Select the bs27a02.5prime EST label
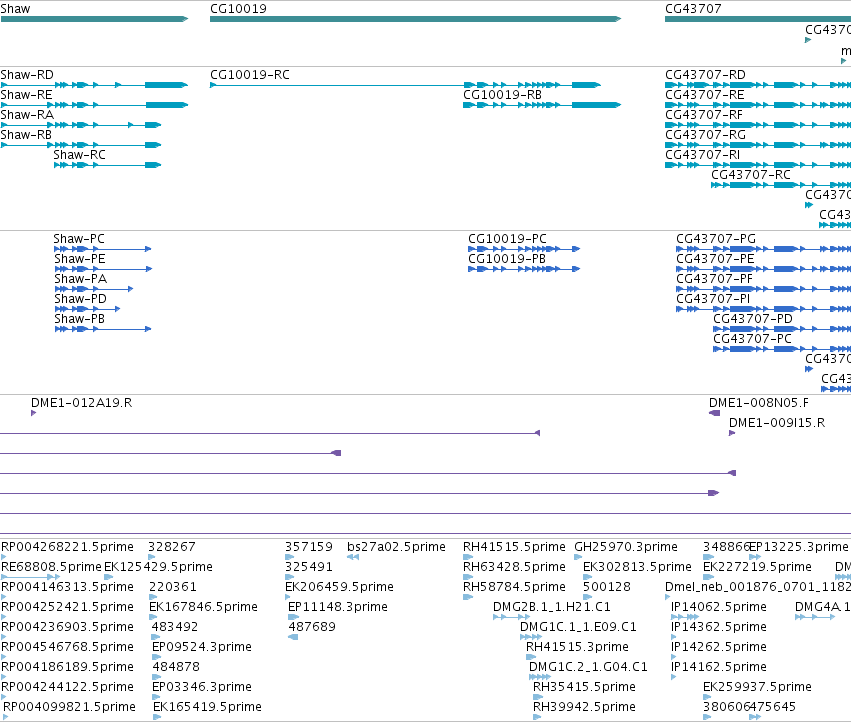 click(x=396, y=547)
